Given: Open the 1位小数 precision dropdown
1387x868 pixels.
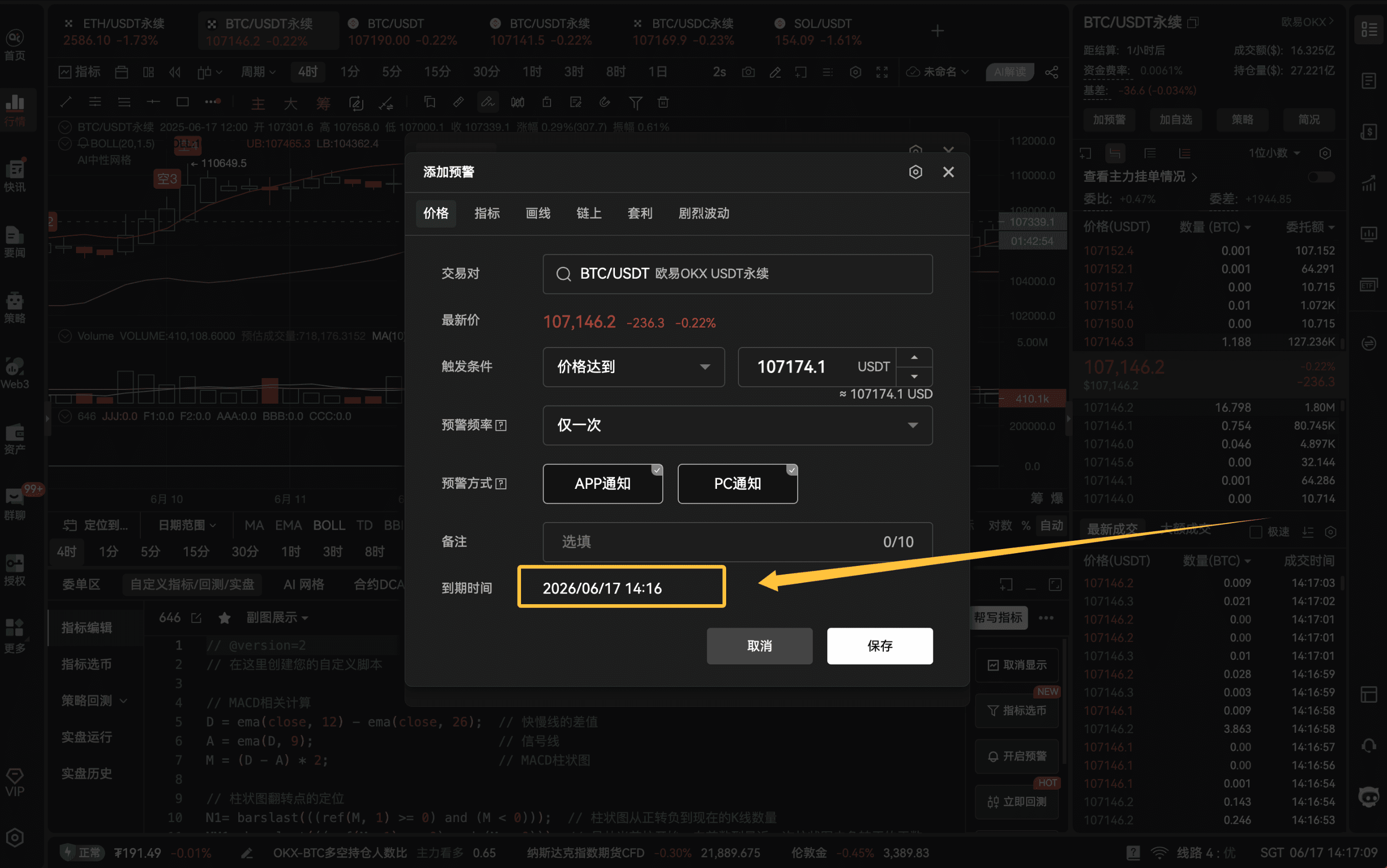Looking at the screenshot, I should click(1274, 153).
